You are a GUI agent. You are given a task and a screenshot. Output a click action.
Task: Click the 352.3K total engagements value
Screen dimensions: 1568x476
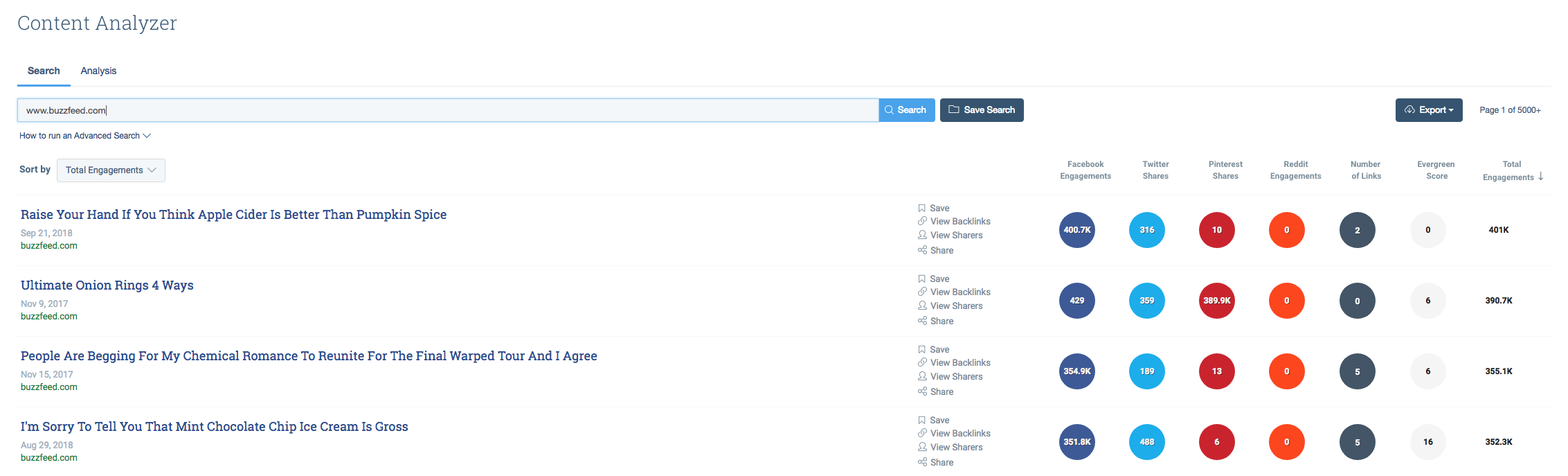1499,442
